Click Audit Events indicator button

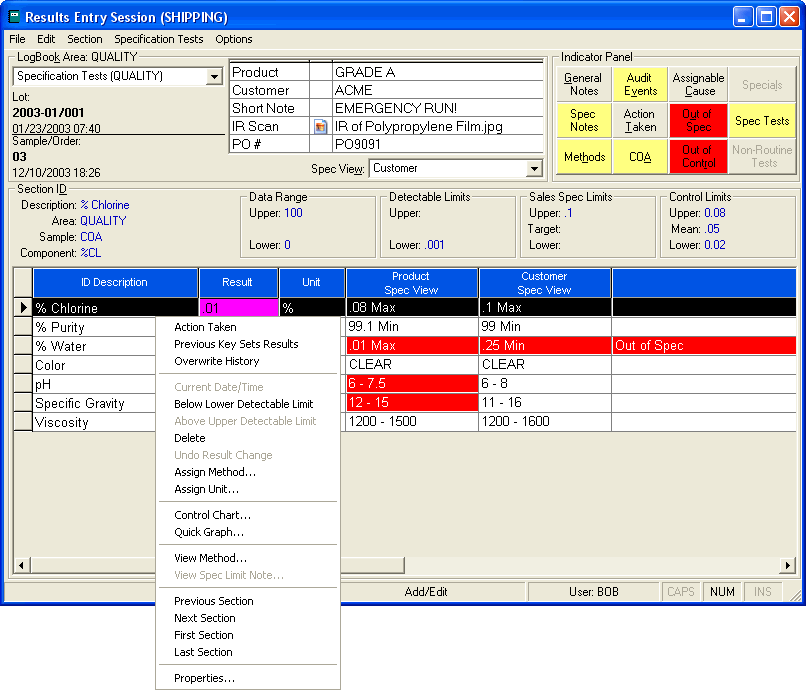[x=640, y=84]
